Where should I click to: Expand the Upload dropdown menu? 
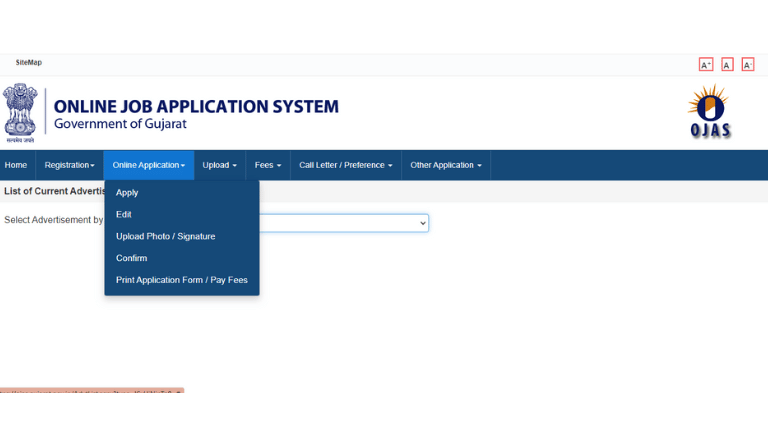coord(219,165)
